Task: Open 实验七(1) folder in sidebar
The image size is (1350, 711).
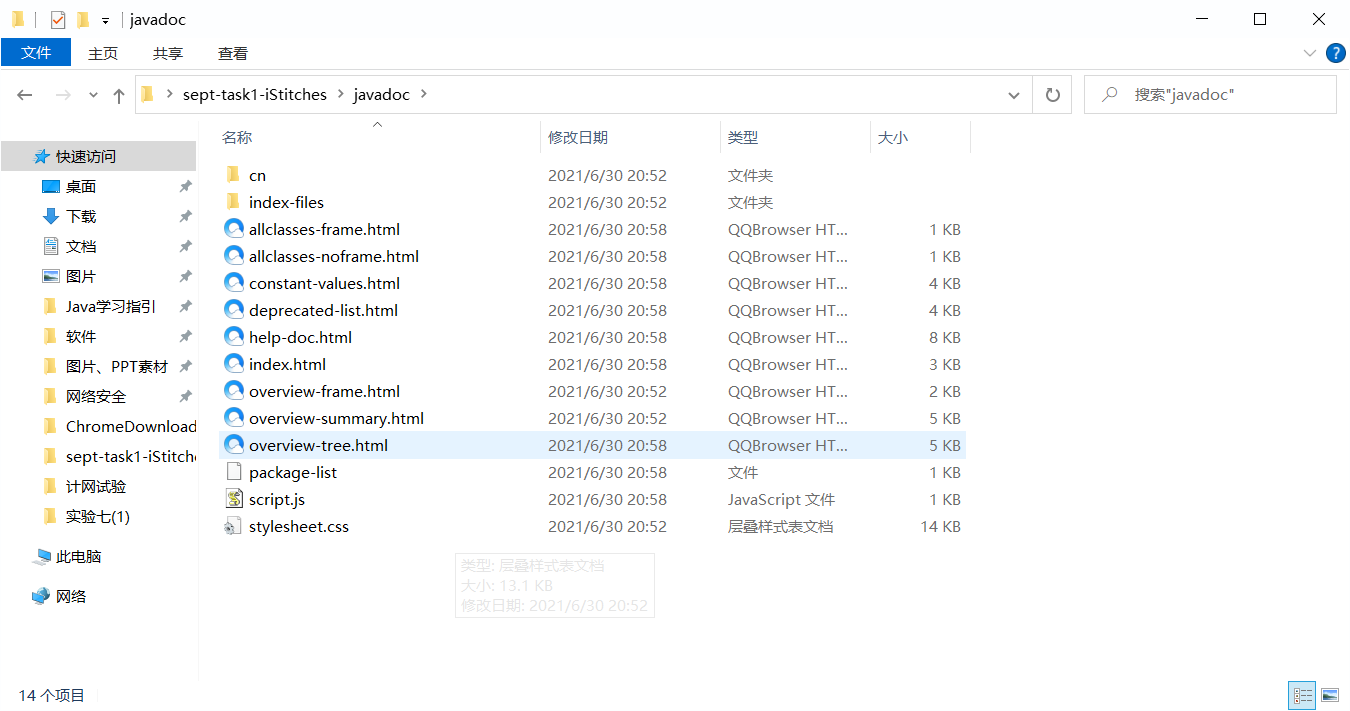Action: [x=97, y=516]
